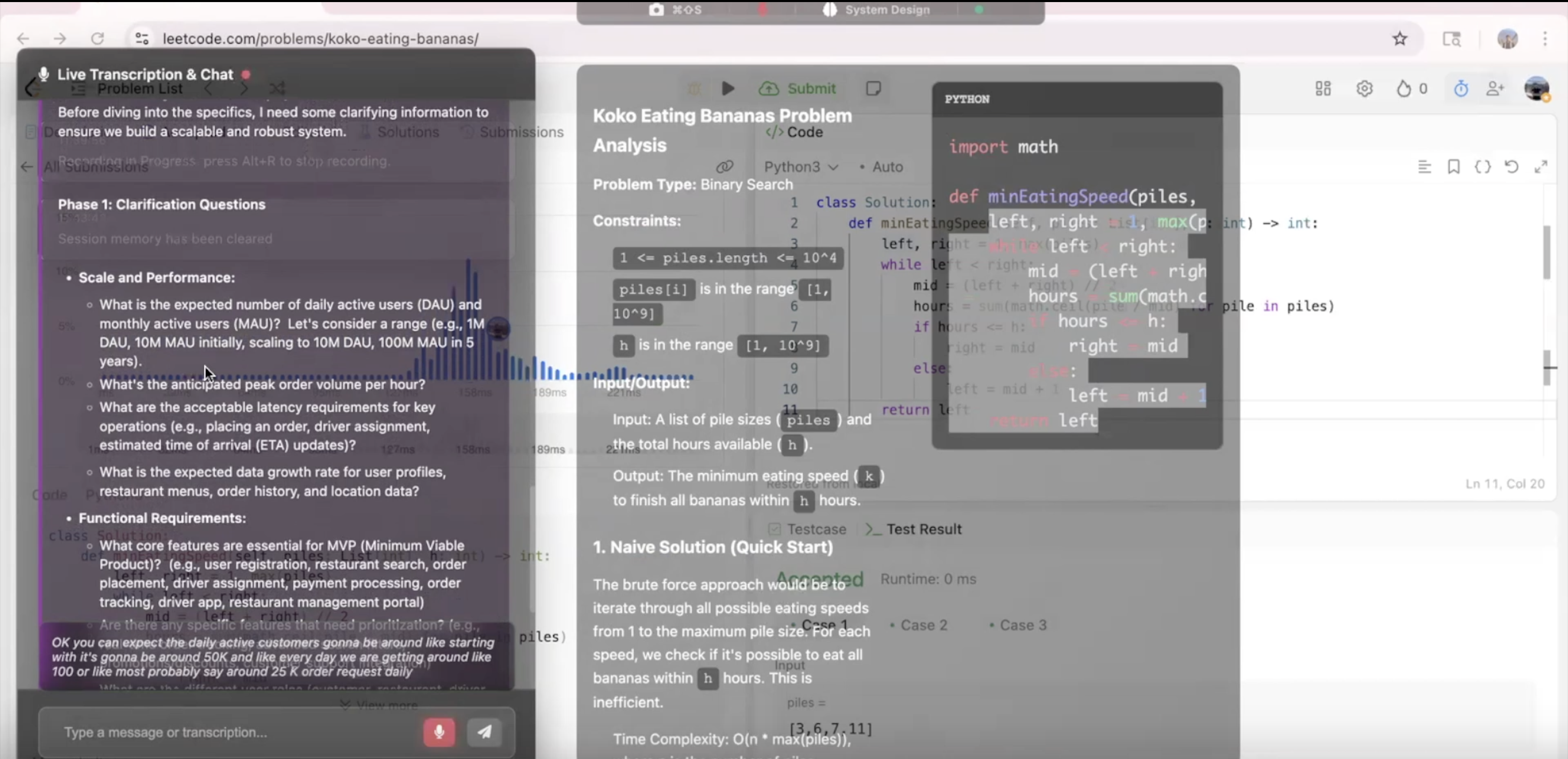Screen dimensions: 1568x759
Task: Go to the next problem chevron
Action: [x=244, y=89]
